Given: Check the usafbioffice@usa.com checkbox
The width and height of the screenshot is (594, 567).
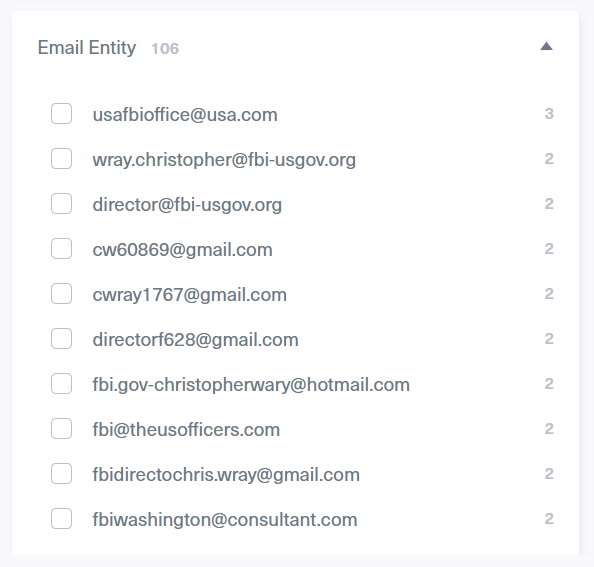Looking at the screenshot, I should tap(61, 114).
